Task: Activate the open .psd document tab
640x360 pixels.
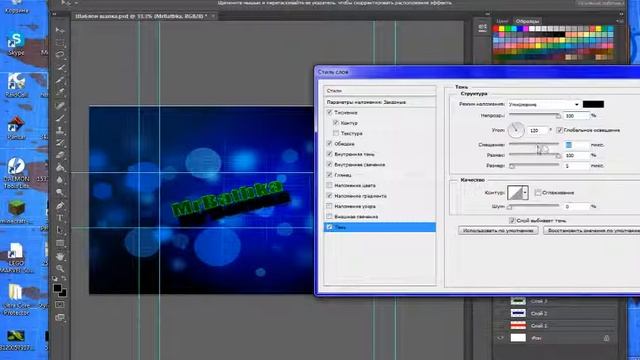Action: (x=141, y=16)
